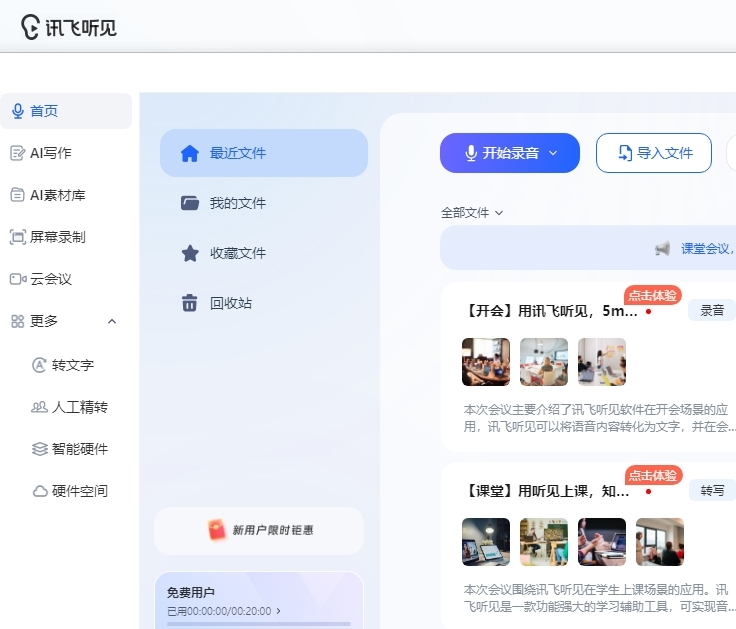Click the 智能硬件 layers icon
This screenshot has height=629, width=736.
pos(40,449)
